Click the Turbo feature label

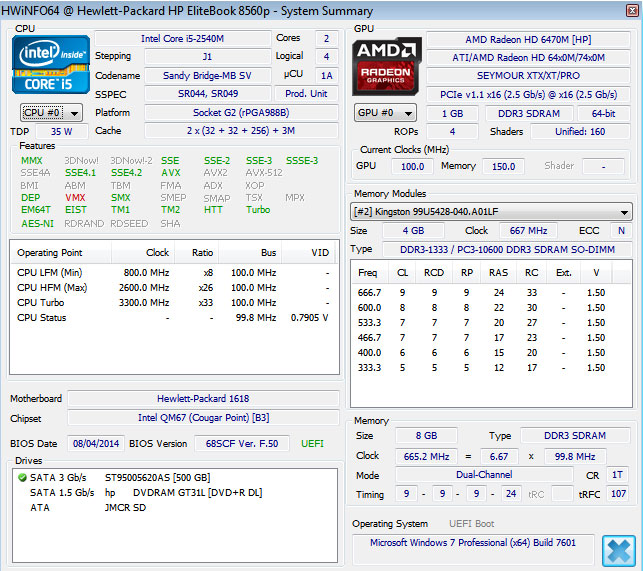click(x=258, y=210)
